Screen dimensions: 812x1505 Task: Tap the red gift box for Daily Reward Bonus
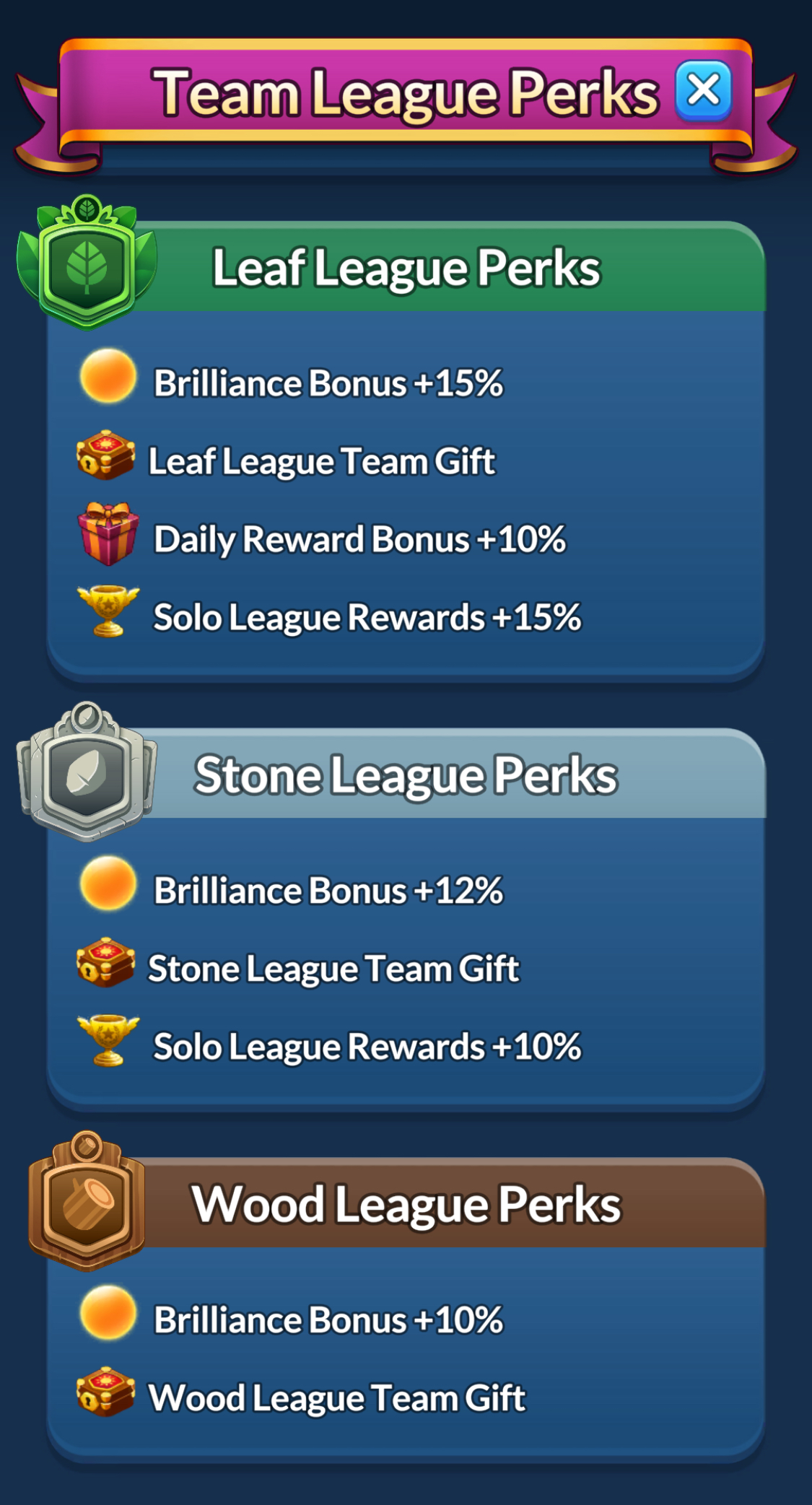[x=108, y=533]
